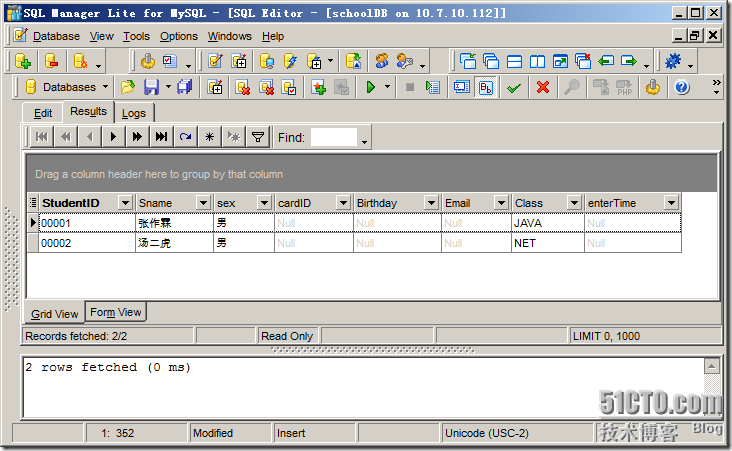Refresh the data with the curved arrow
732x451 pixels.
click(185, 137)
